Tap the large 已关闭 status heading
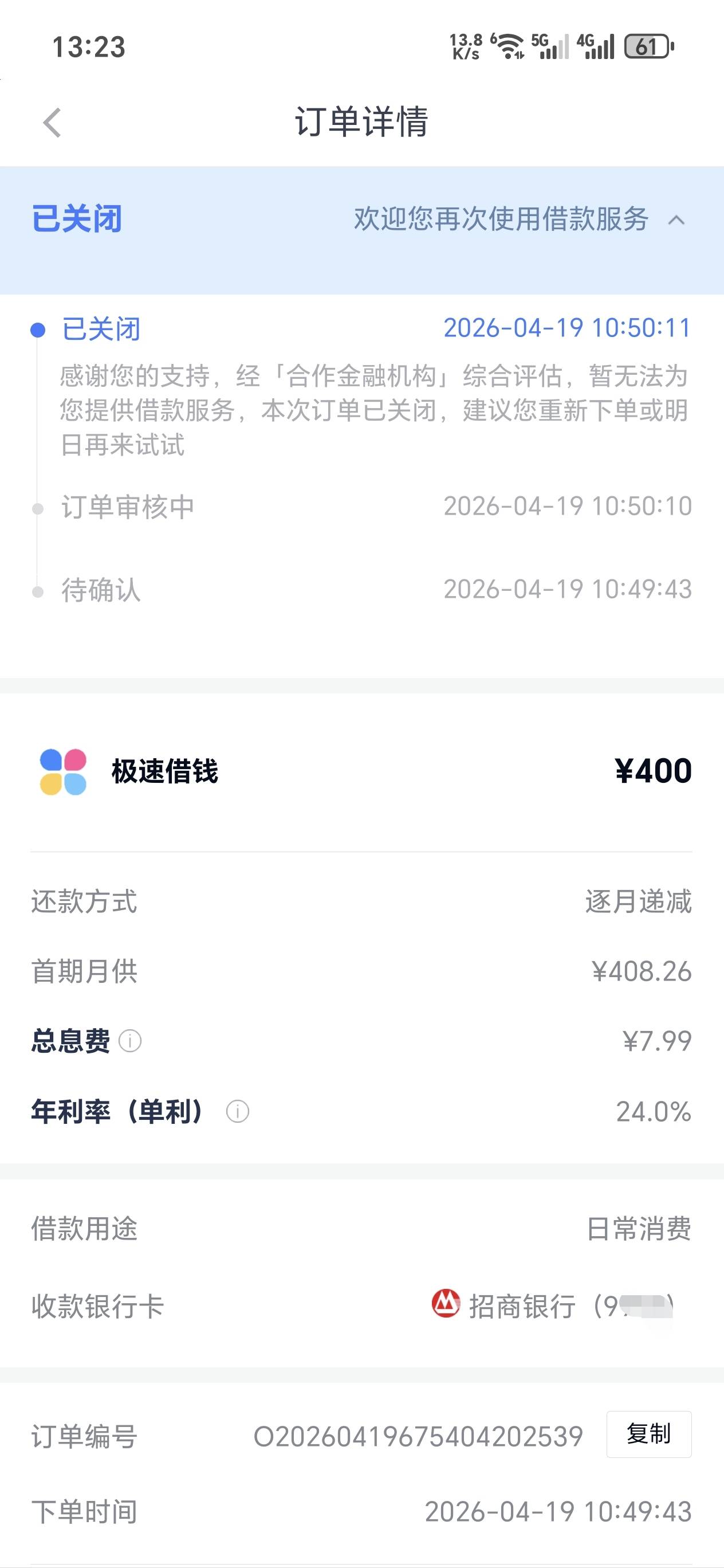This screenshot has height=1568, width=724. point(77,219)
